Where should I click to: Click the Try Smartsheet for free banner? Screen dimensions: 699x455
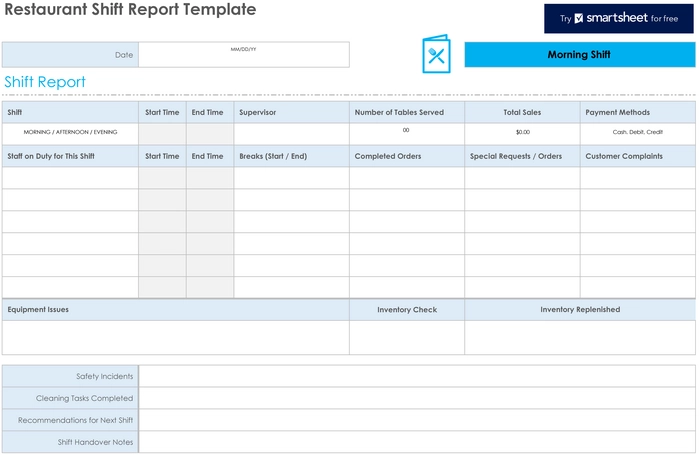618,18
